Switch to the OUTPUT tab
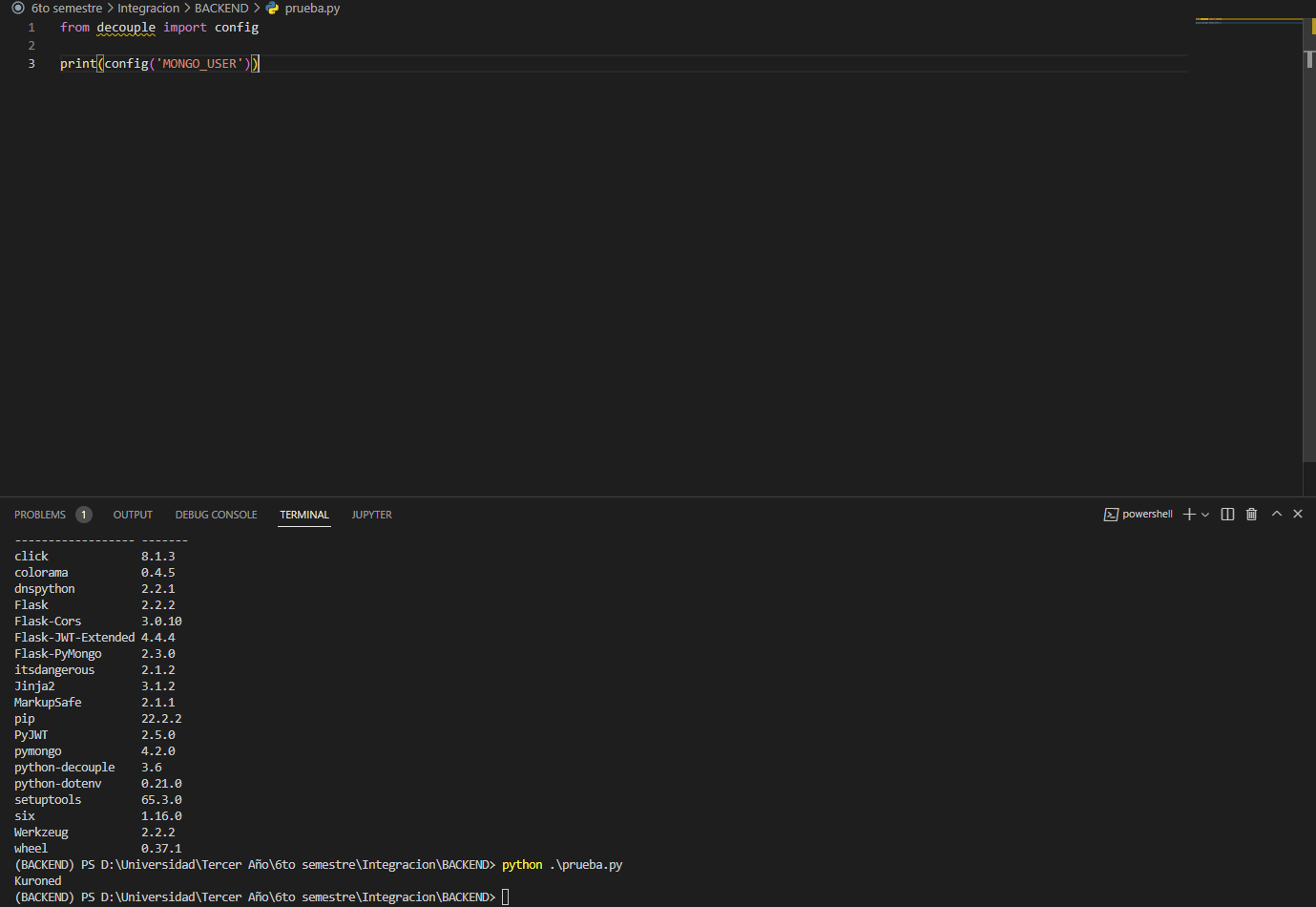Viewport: 1316px width, 907px height. [x=133, y=515]
